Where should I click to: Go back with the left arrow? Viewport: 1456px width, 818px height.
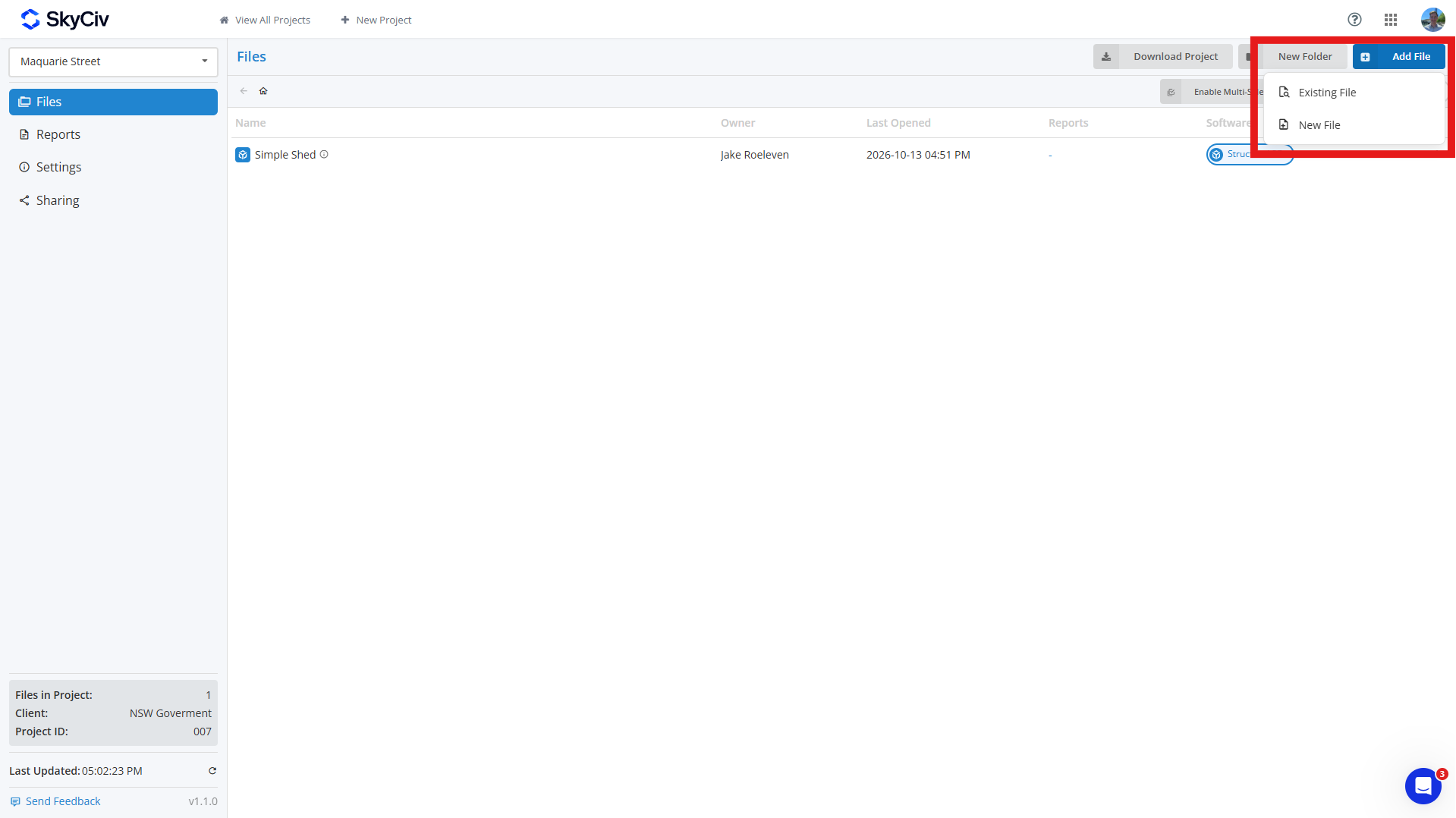click(x=244, y=91)
